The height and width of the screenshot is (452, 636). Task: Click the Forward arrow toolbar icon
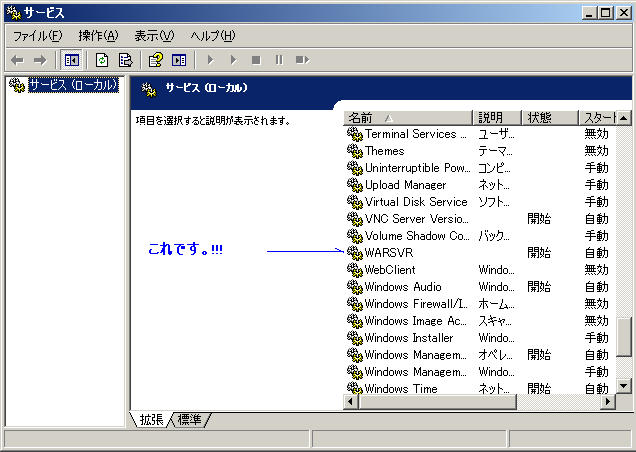(40, 60)
